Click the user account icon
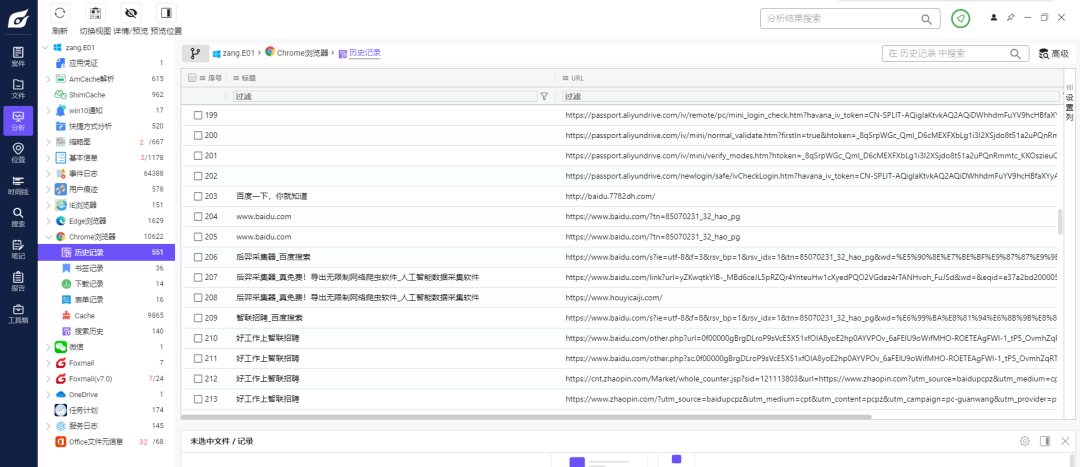1080x467 pixels. coord(994,17)
